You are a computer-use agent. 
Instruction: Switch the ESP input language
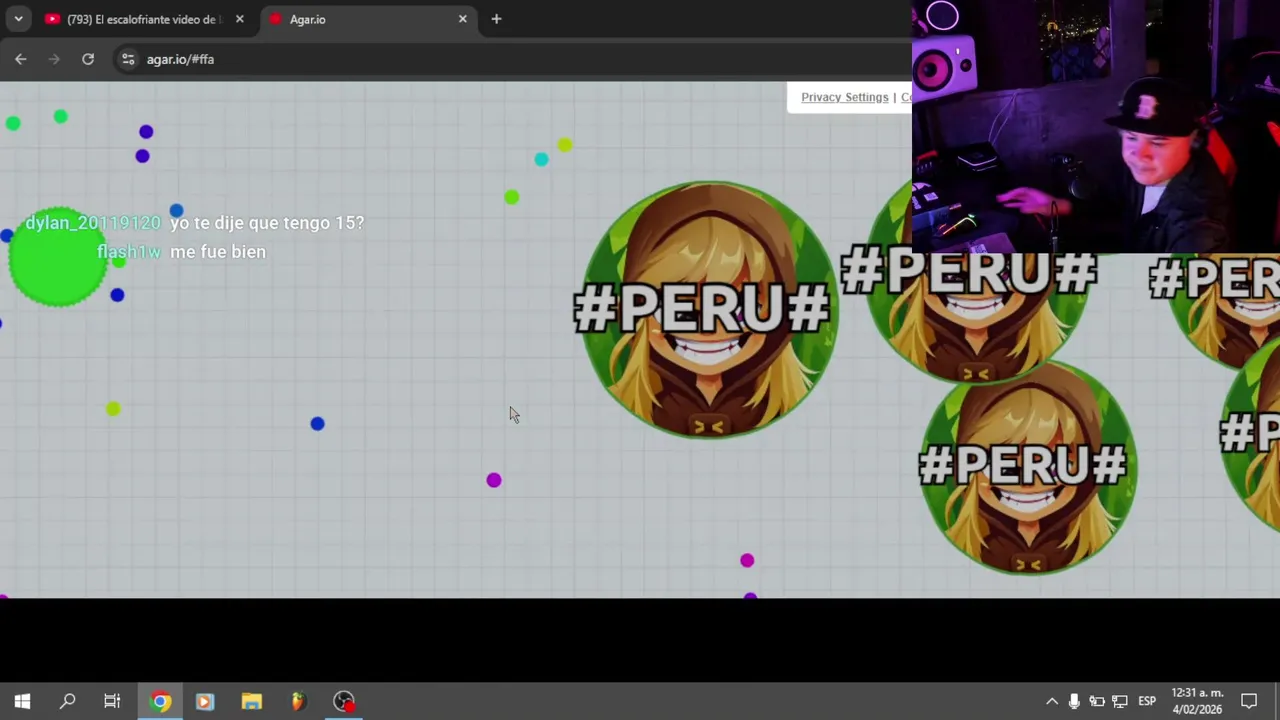tap(1147, 701)
